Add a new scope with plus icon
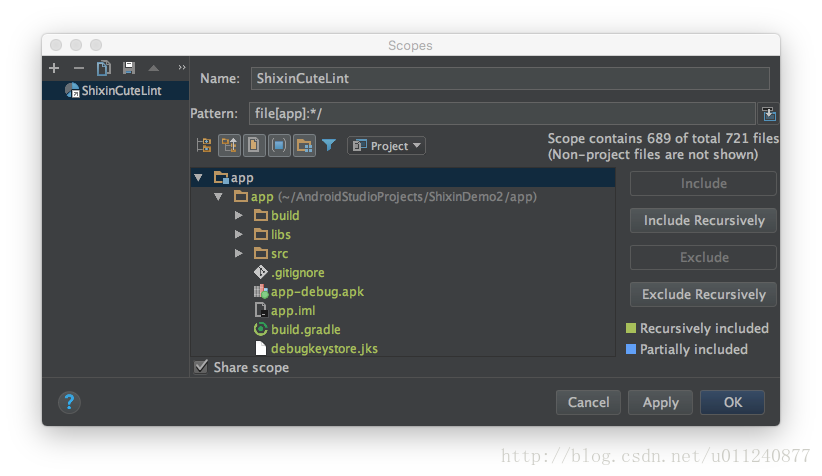Screen dimensions: 822x476 [x=54, y=68]
